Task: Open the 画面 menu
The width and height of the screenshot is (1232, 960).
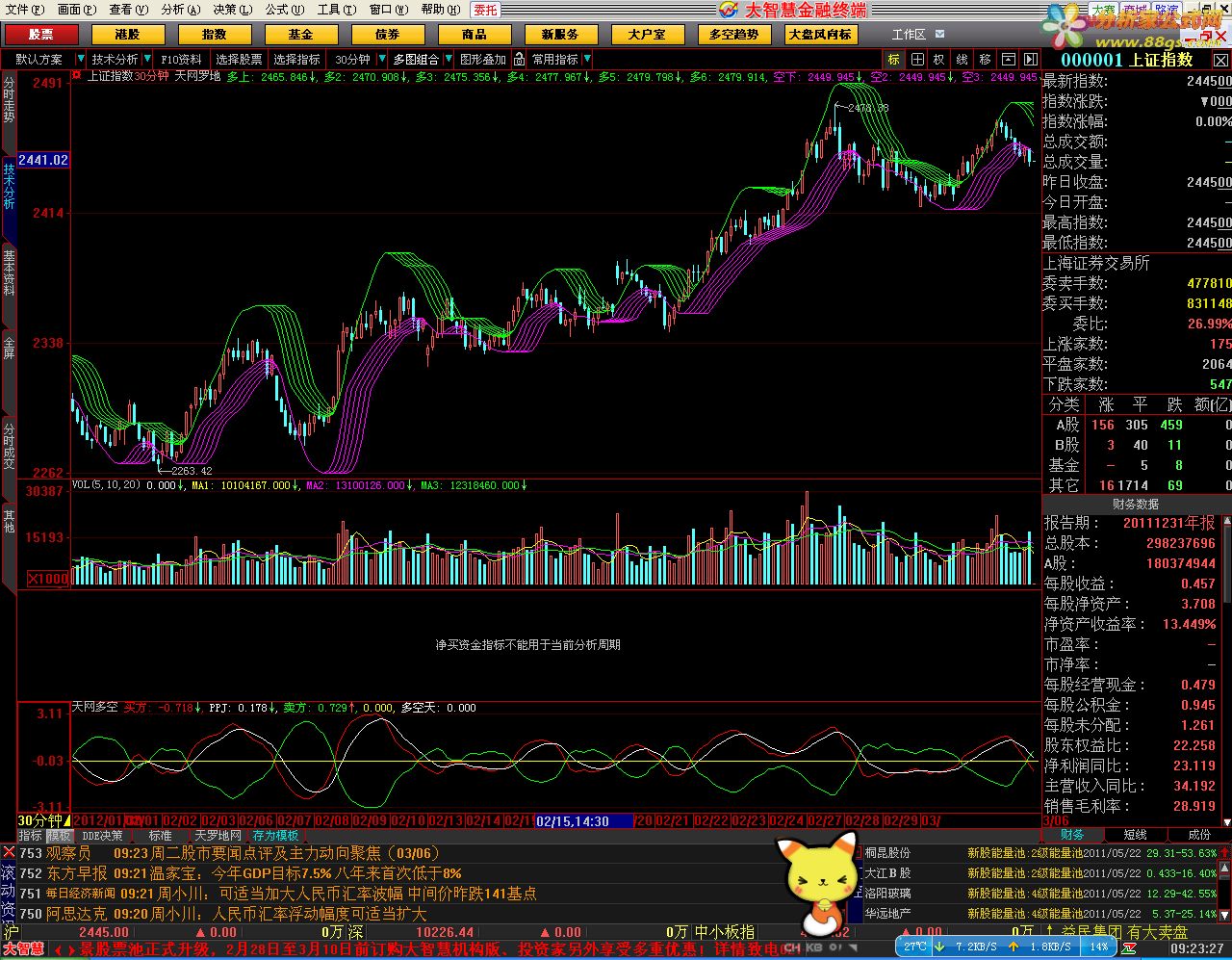Action: pyautogui.click(x=77, y=10)
